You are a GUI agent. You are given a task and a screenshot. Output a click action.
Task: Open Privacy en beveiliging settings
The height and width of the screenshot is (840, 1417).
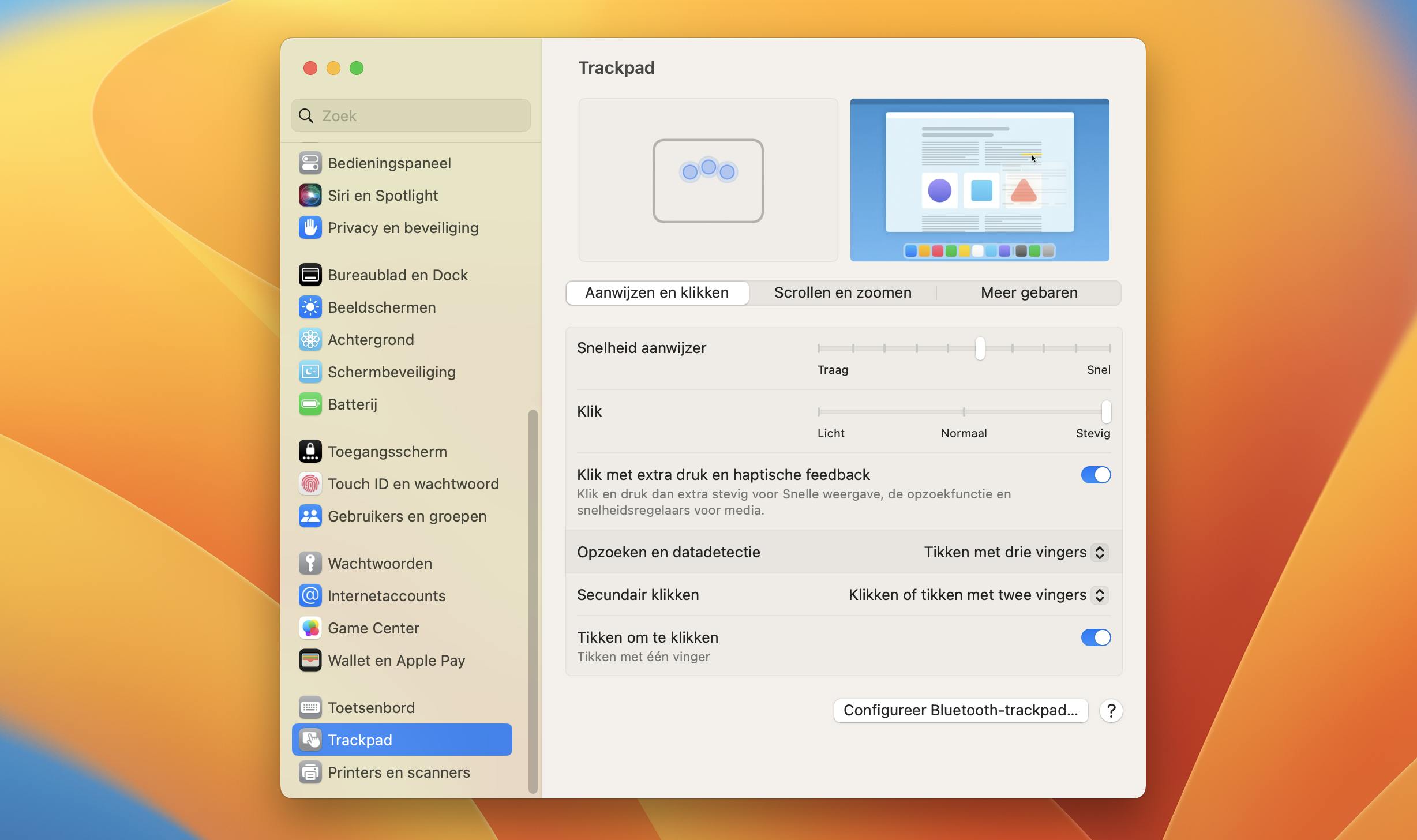pos(403,227)
